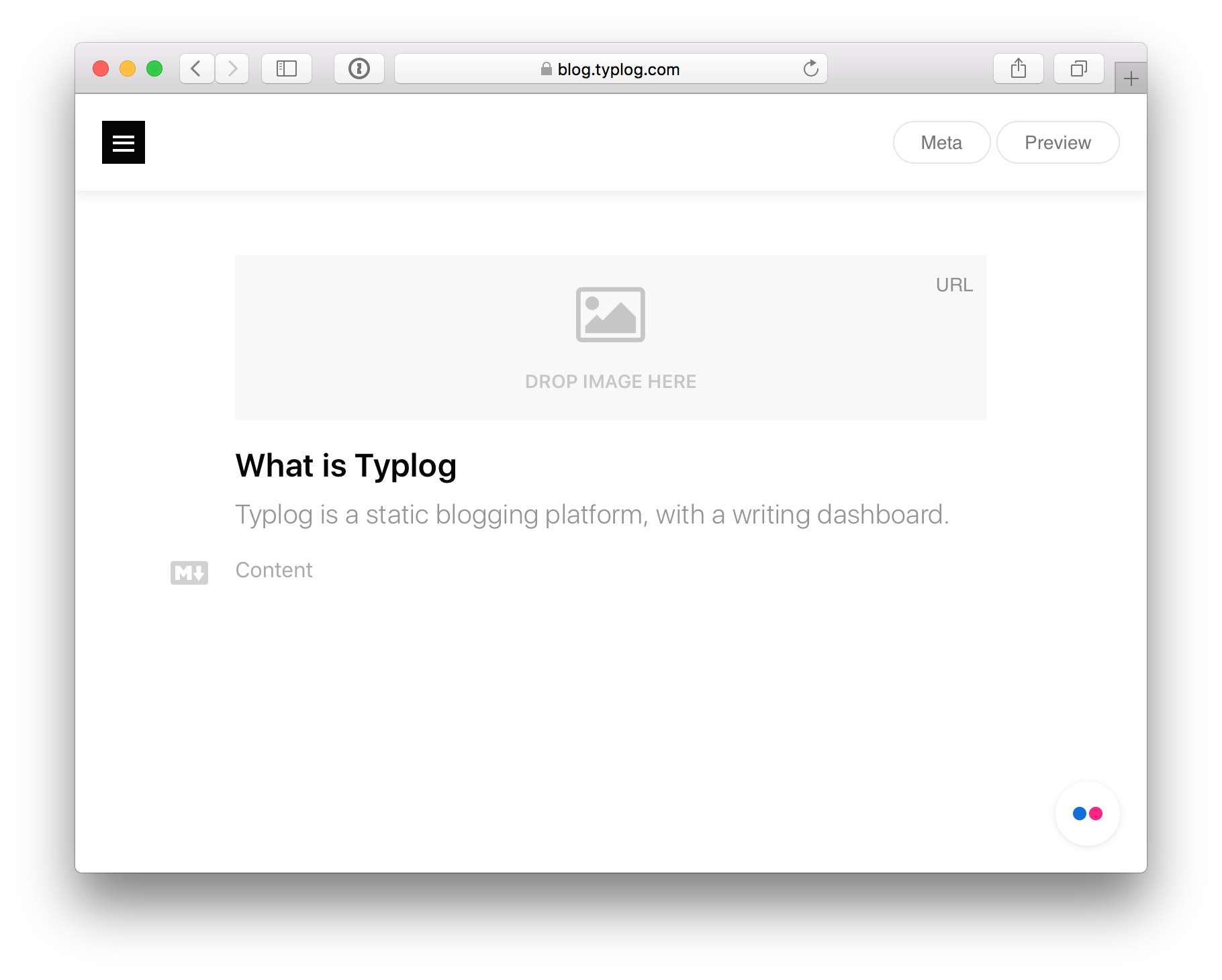Click the Markdown icon beside Content
This screenshot has width=1222, height=980.
pos(189,573)
